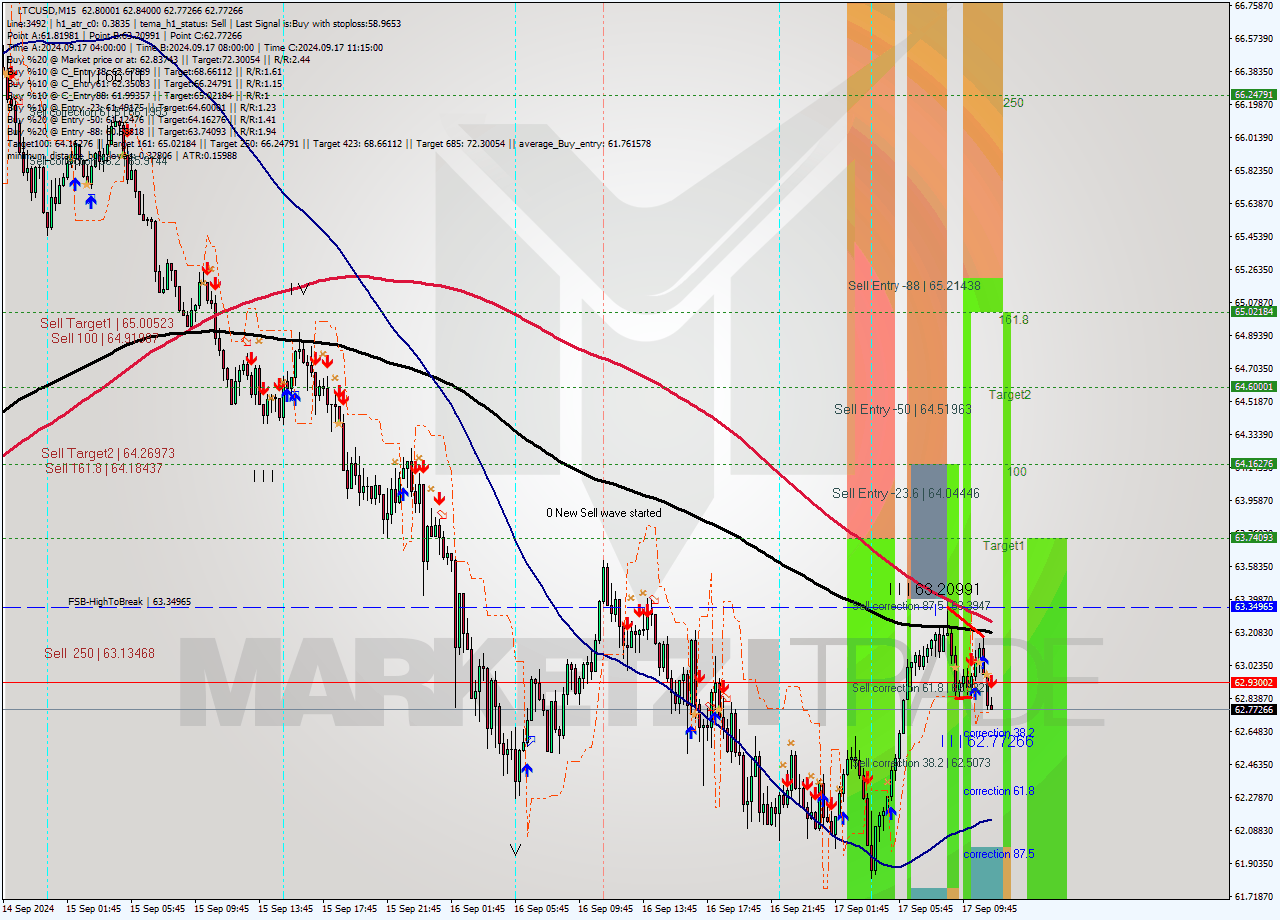The height and width of the screenshot is (920, 1280).
Task: Click the '17 Sep 09:45' time label
Action: [x=989, y=909]
